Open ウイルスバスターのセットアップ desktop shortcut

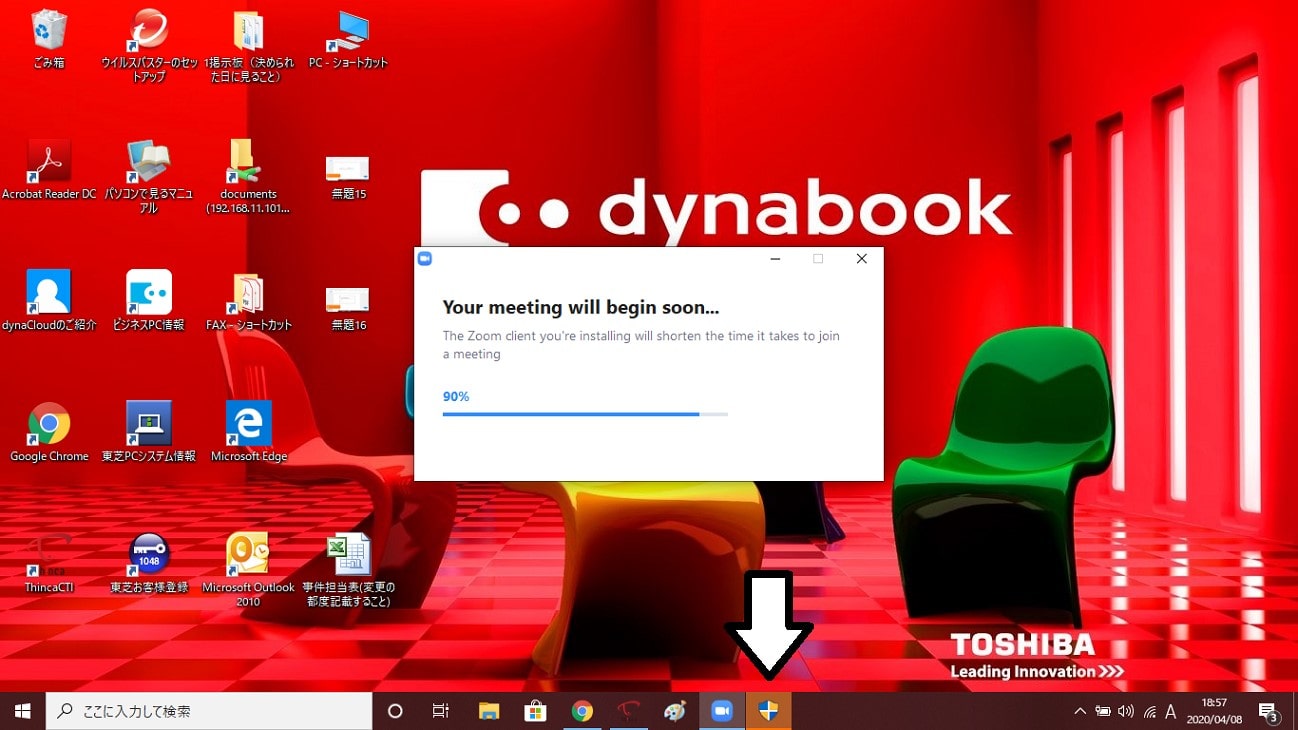click(x=148, y=44)
